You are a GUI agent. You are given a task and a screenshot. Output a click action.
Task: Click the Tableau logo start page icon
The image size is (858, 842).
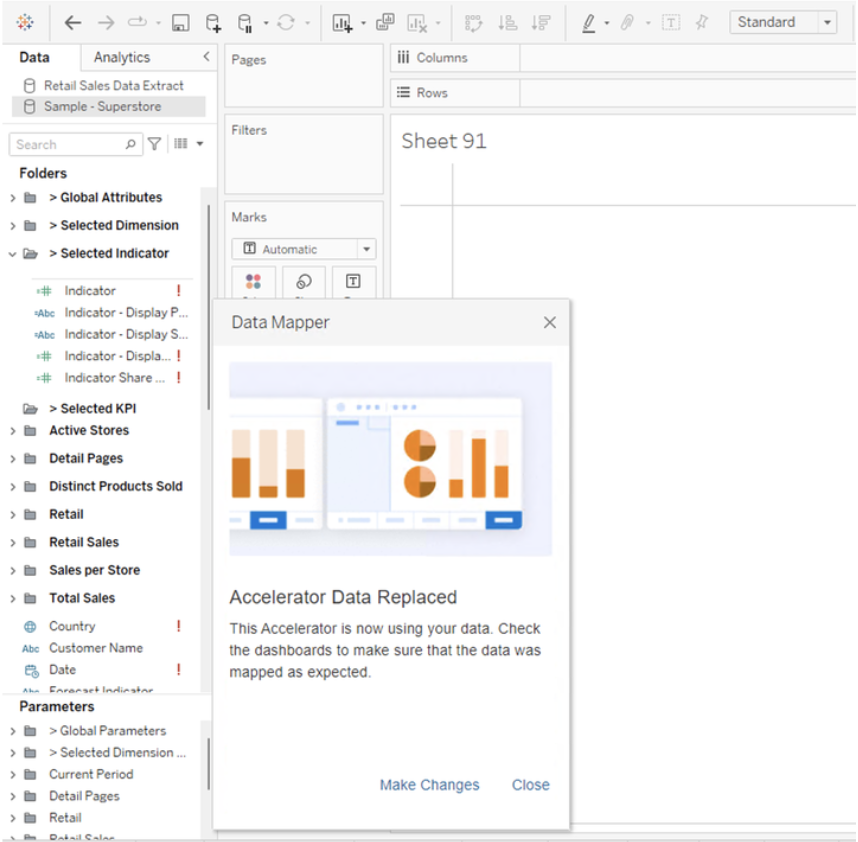coord(25,22)
